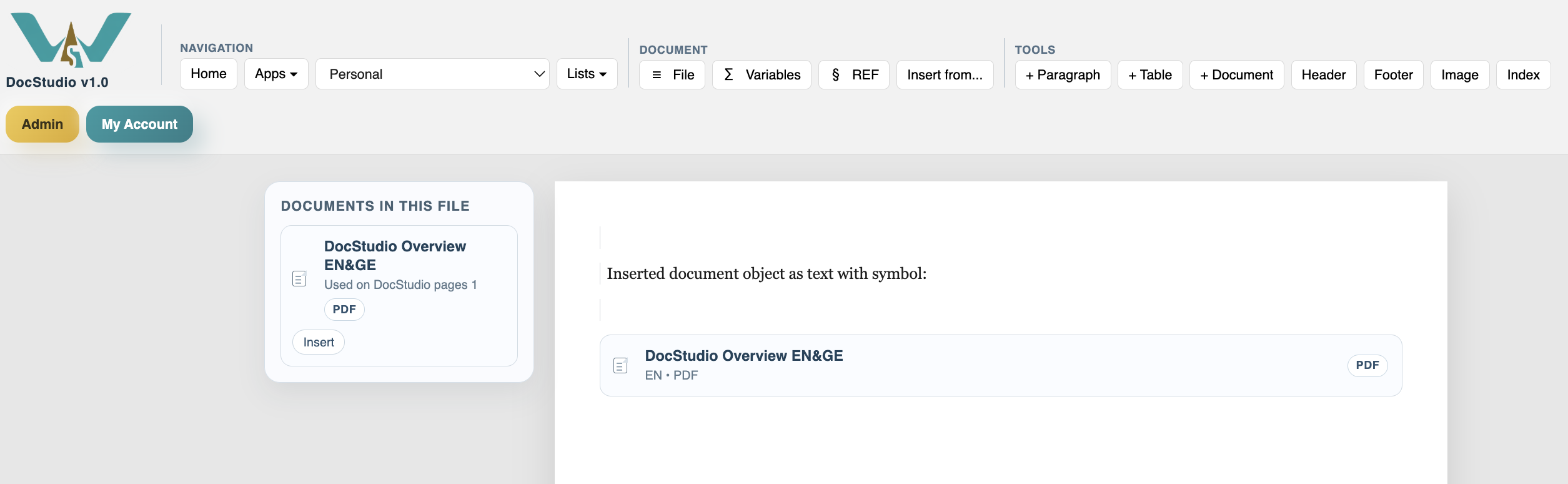Open the Variables sigma button
The height and width of the screenshot is (484, 1568).
pyautogui.click(x=762, y=75)
